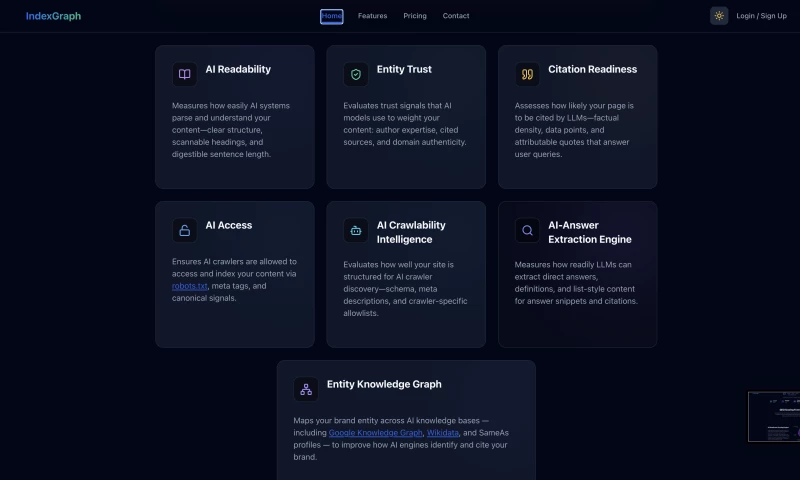Screen dimensions: 800x480
Task: Click the Citation Readiness quote icon
Action: (x=527, y=74)
